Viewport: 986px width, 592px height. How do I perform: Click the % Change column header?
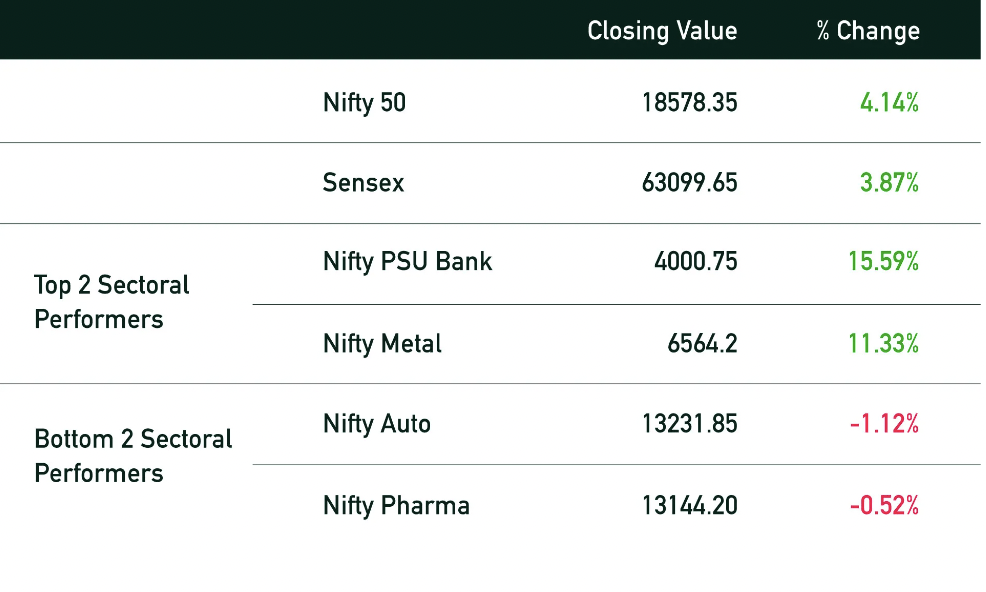pos(868,31)
